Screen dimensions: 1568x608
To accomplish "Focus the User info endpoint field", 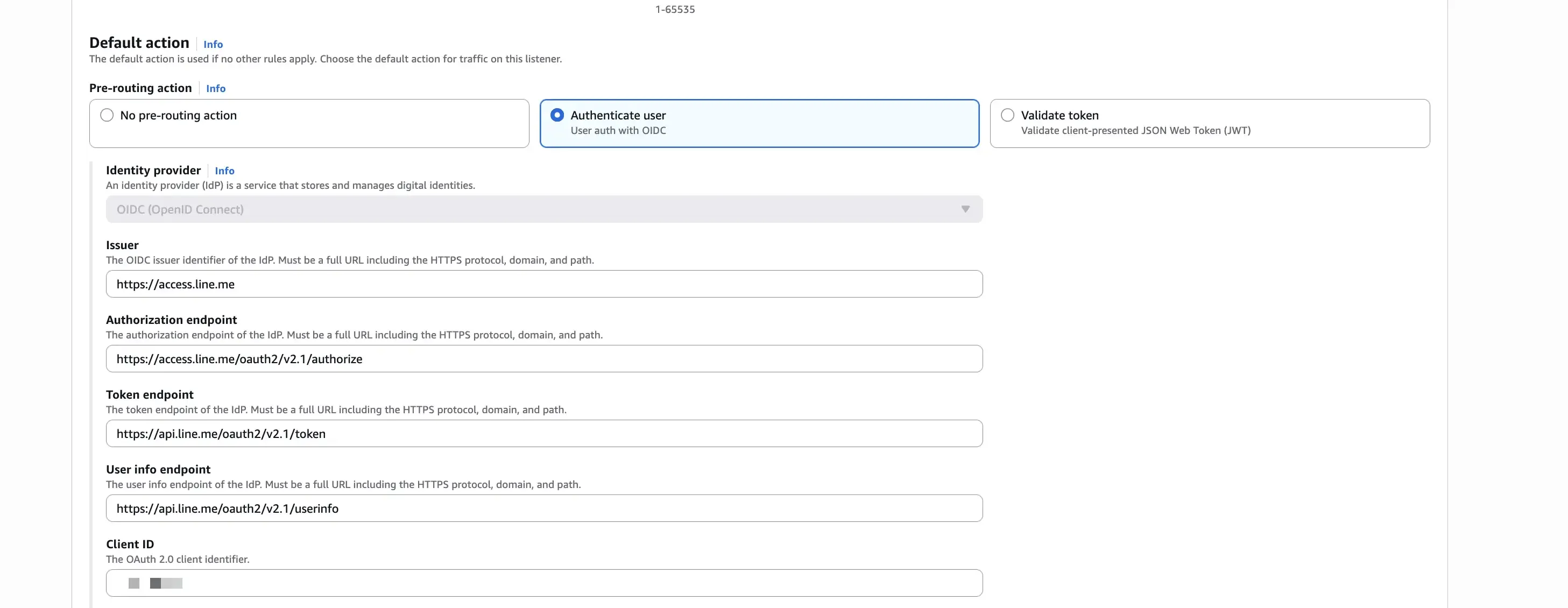I will click(x=543, y=508).
